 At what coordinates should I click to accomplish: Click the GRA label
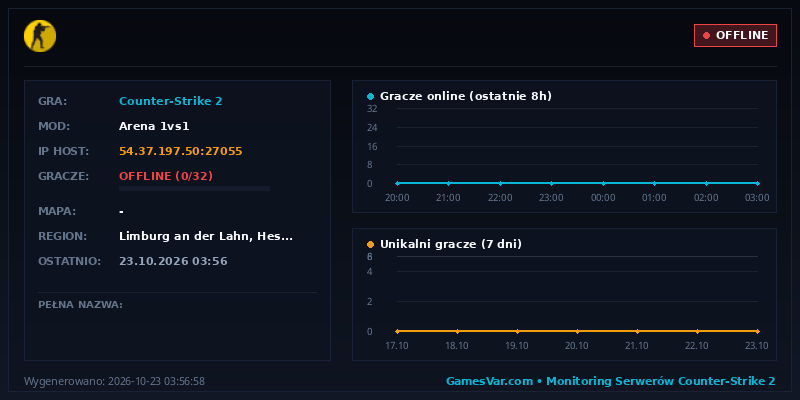[53, 101]
